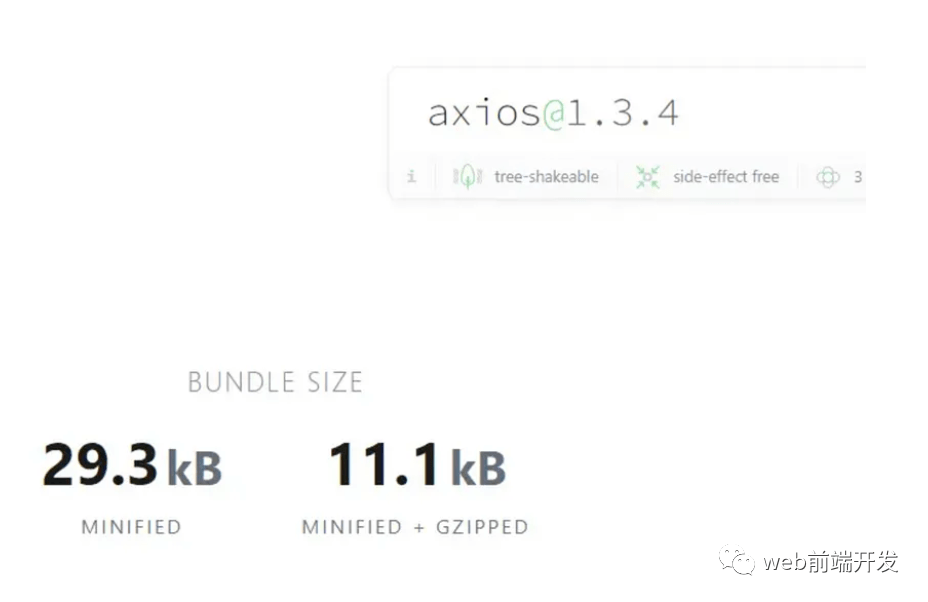Select the MINIFIED + GZIPPED stat tab

(x=417, y=527)
